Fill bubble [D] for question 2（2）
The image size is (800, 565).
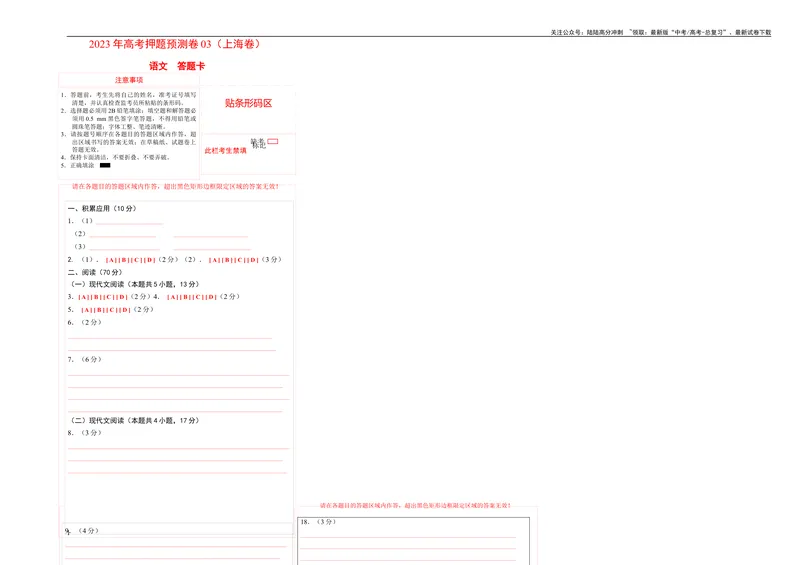(253, 260)
